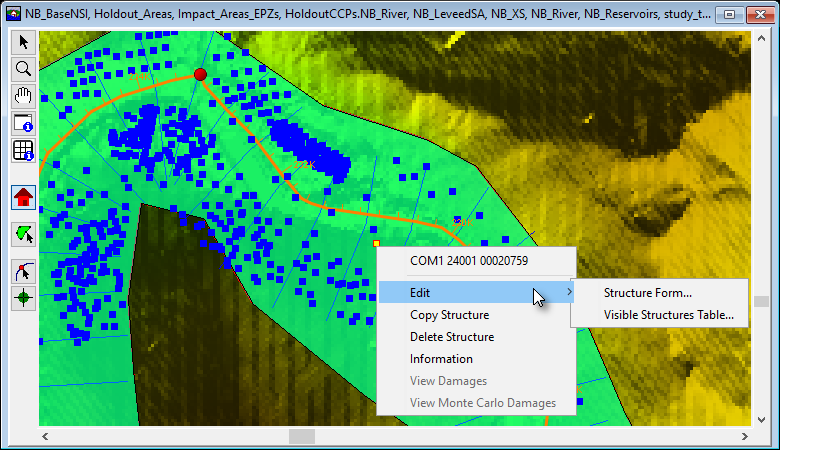Click the window information tool icon
Viewport: 840px width, 450px height.
(22, 124)
